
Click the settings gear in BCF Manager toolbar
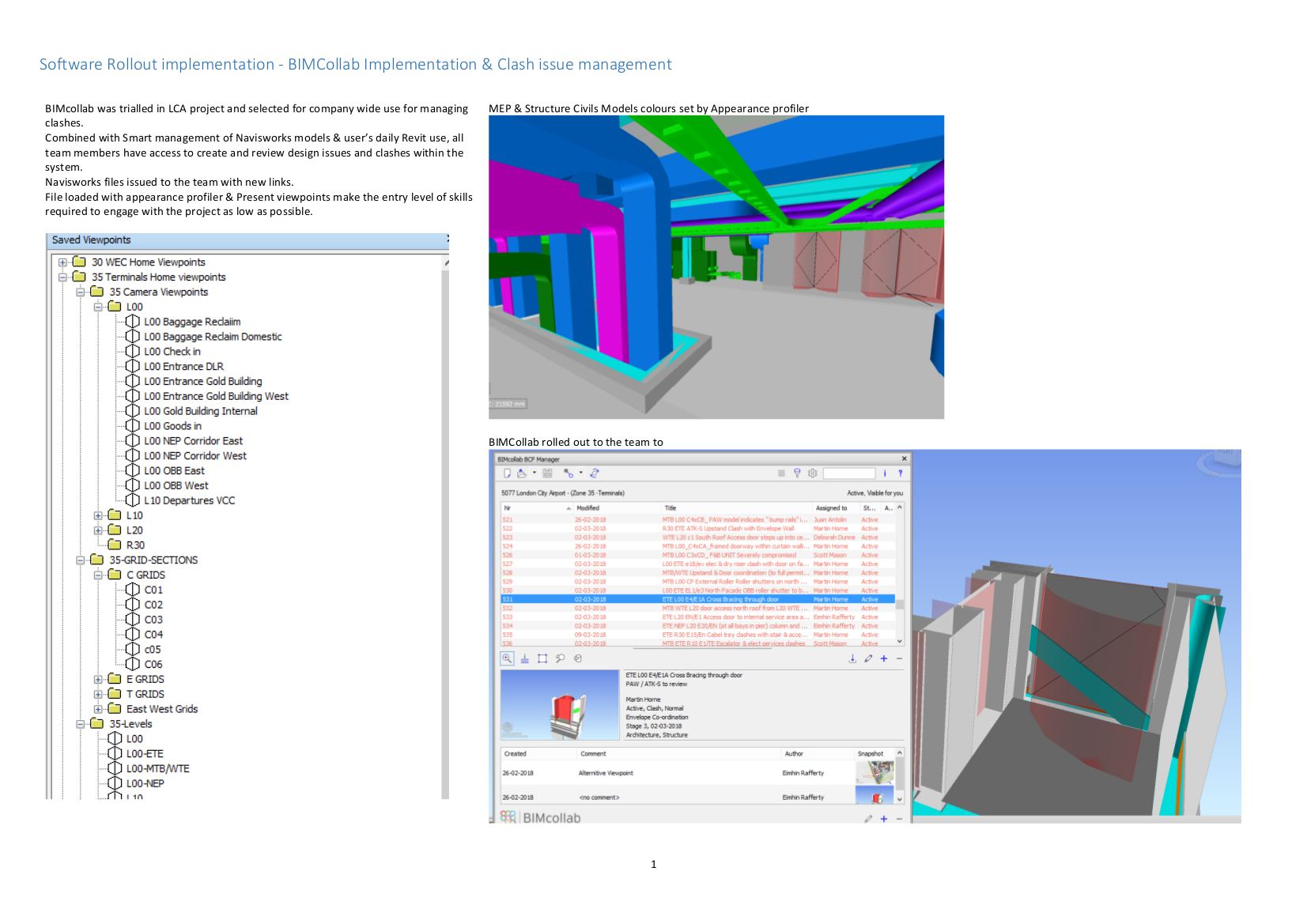pyautogui.click(x=812, y=473)
